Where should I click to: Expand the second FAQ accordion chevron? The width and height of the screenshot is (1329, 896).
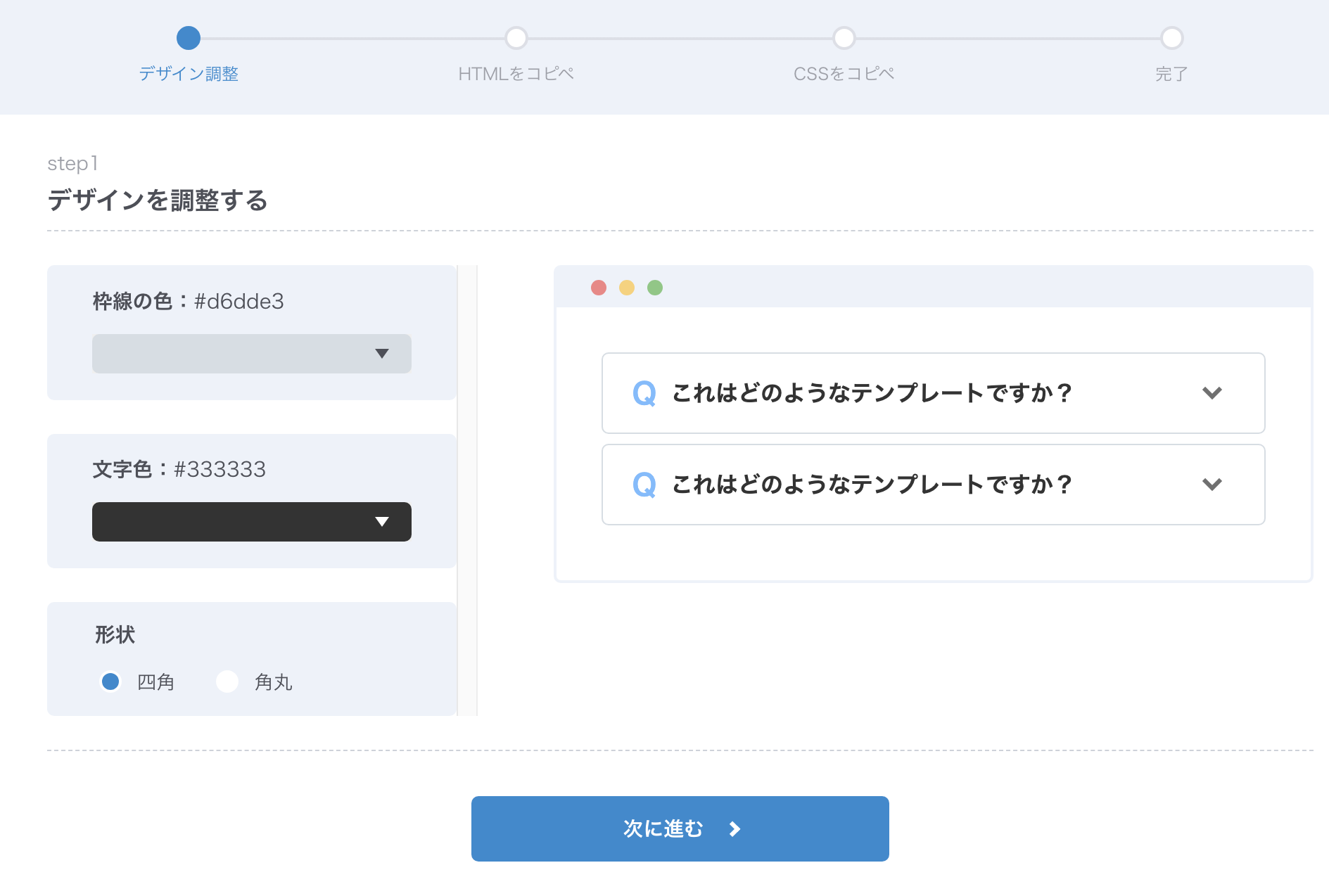click(1212, 485)
